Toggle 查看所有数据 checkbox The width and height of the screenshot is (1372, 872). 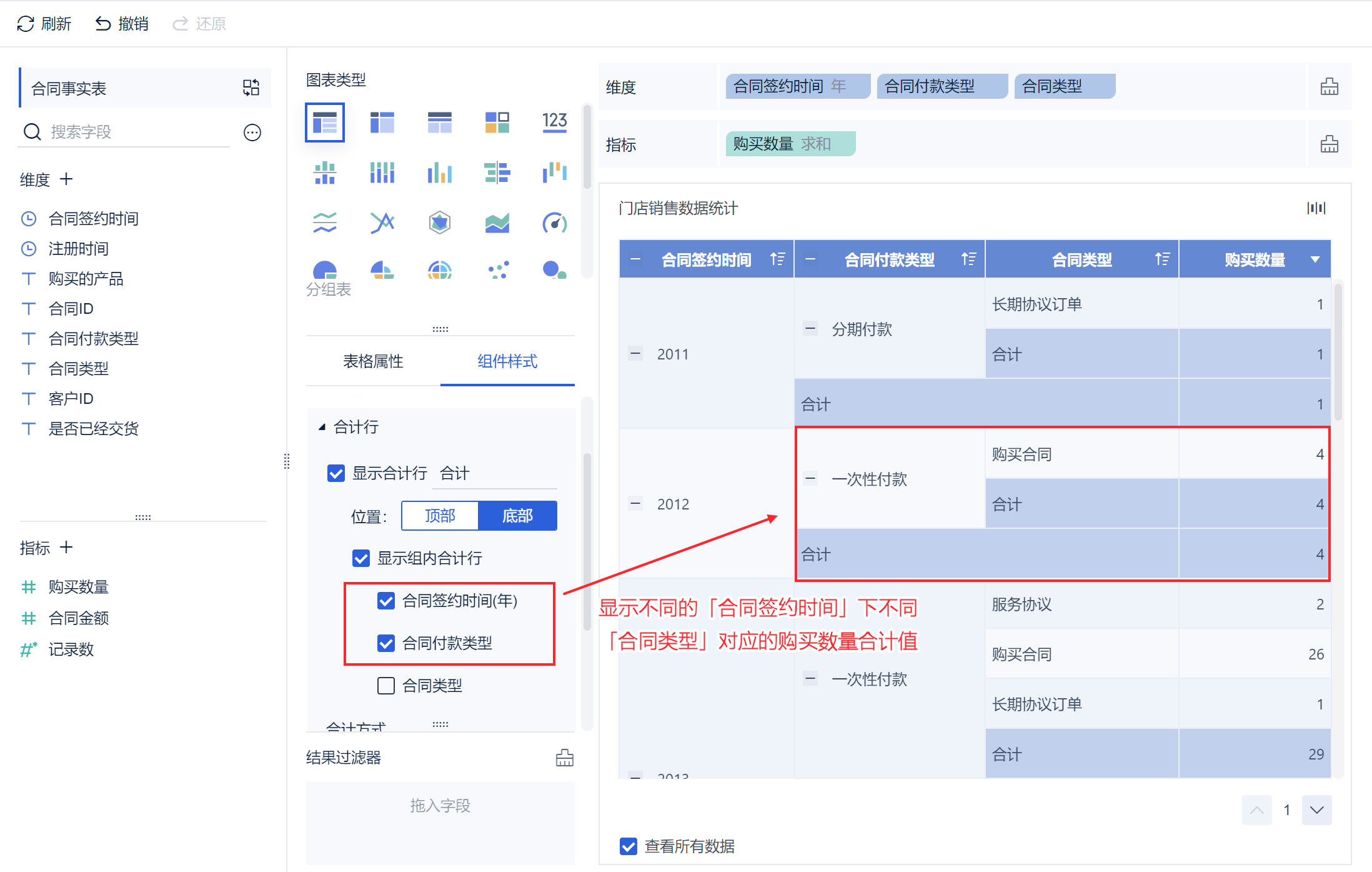tap(629, 846)
